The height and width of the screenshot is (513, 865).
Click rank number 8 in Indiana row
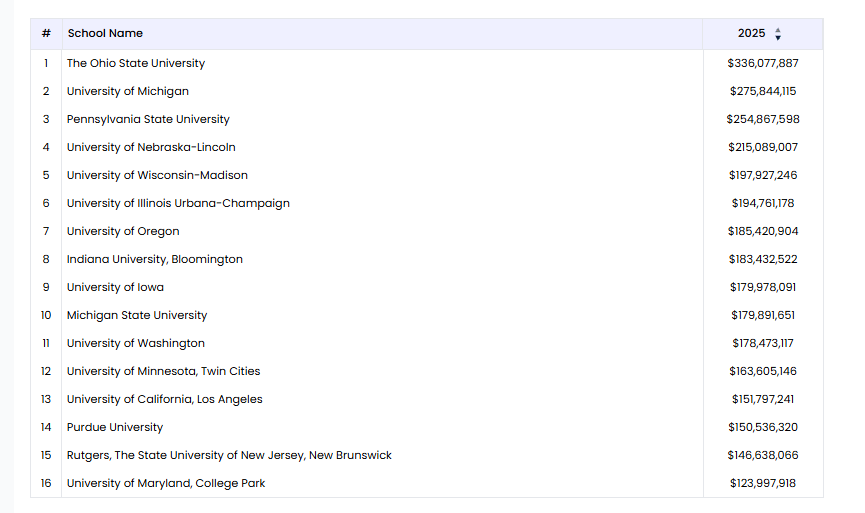pyautogui.click(x=46, y=259)
